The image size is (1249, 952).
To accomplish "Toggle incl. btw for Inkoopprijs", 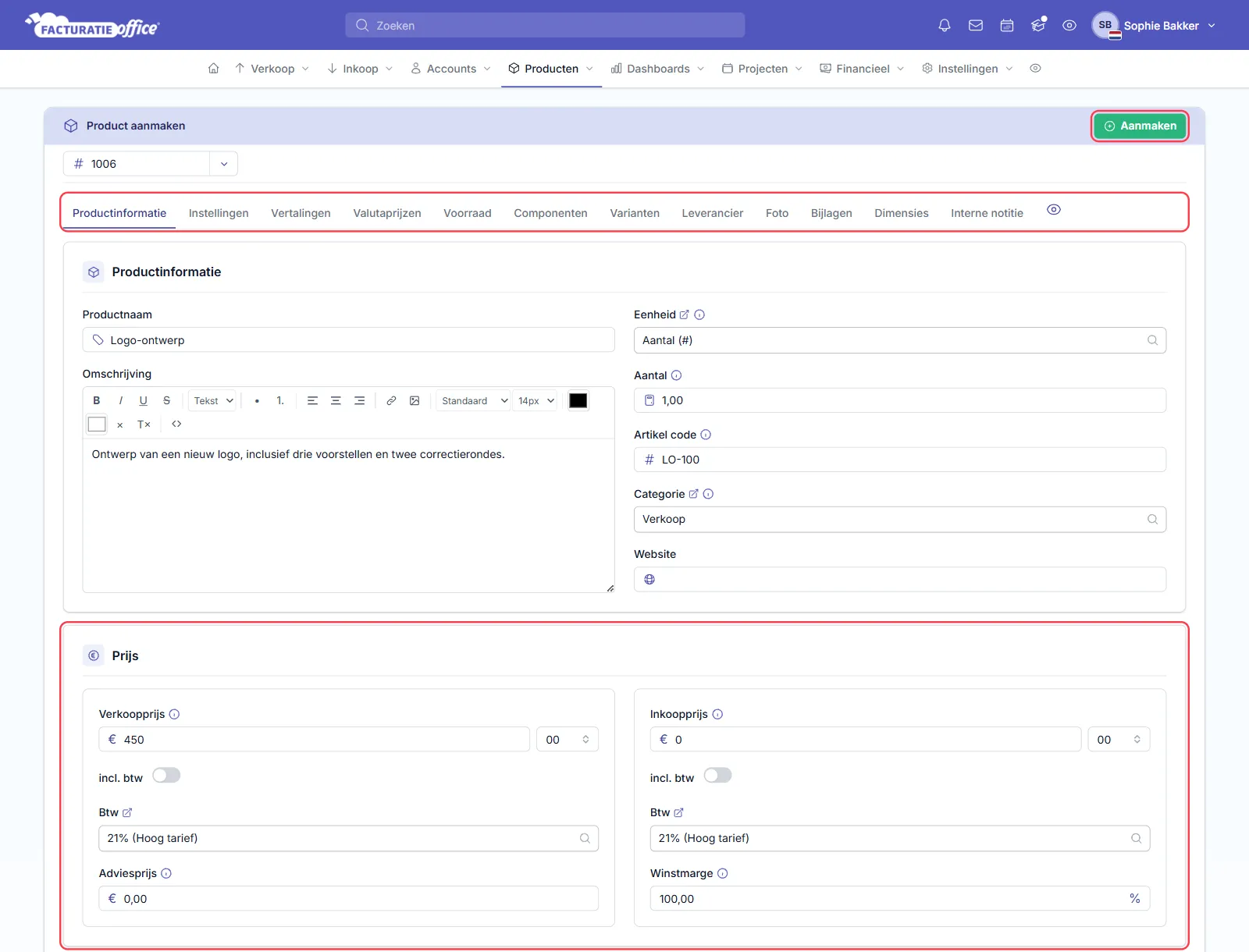I will [x=717, y=776].
